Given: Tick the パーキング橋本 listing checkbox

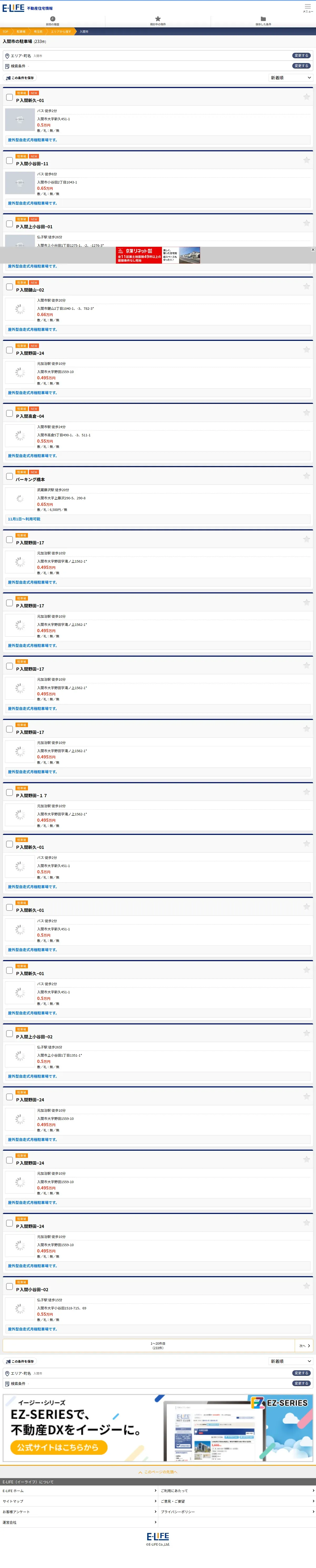Looking at the screenshot, I should pyautogui.click(x=9, y=477).
